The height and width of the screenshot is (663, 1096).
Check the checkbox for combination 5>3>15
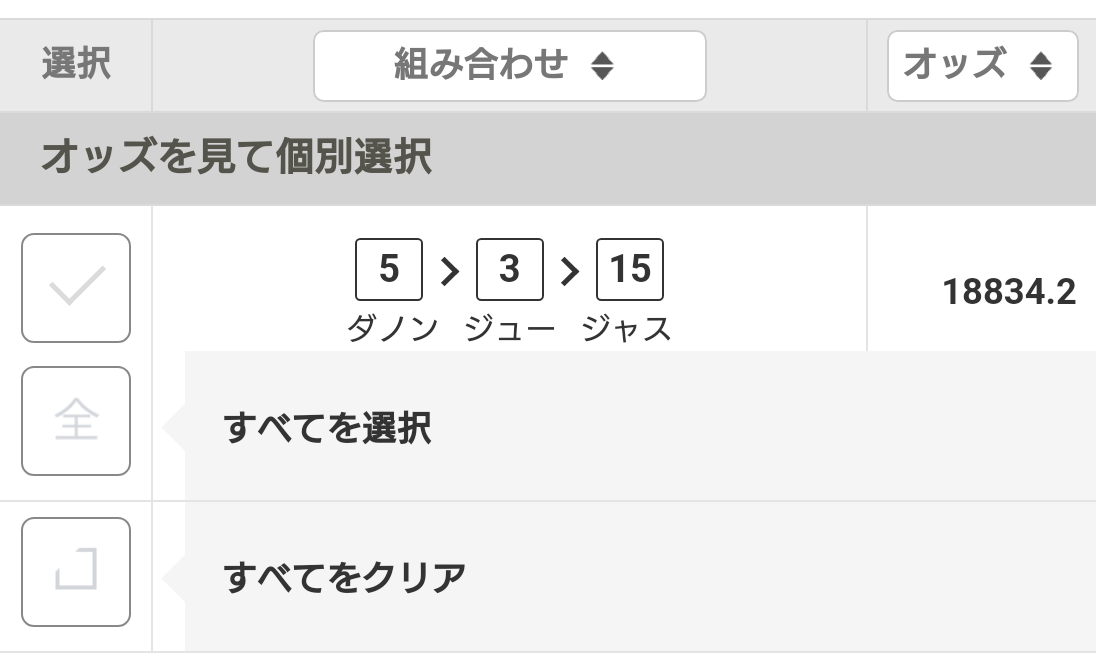click(76, 288)
